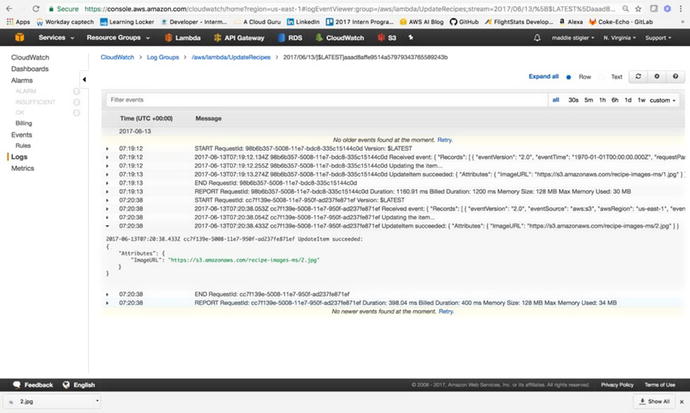Click the address bar zoom magnifier

pos(625,8)
